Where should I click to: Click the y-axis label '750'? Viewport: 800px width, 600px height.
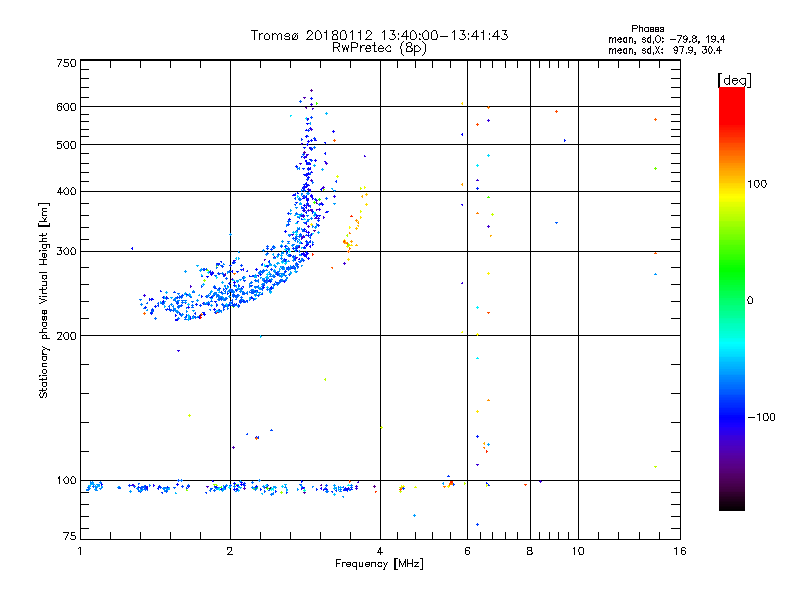(66, 63)
